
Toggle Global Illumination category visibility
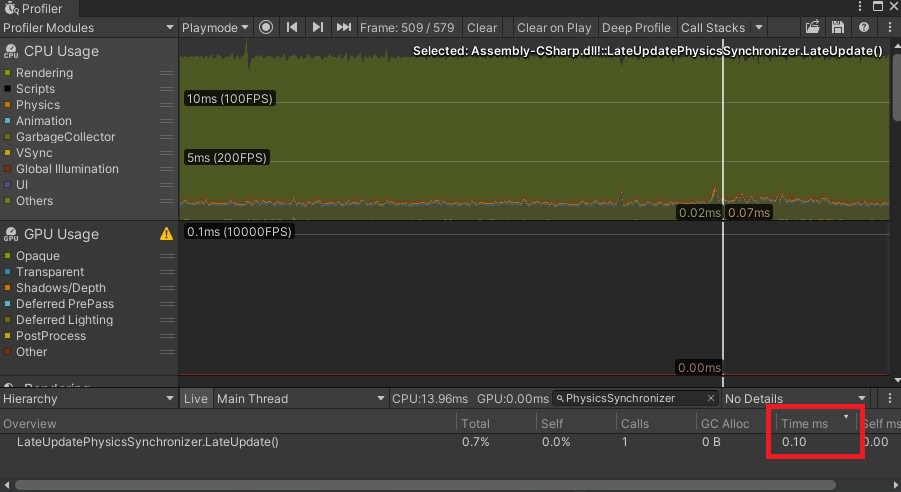(7, 169)
